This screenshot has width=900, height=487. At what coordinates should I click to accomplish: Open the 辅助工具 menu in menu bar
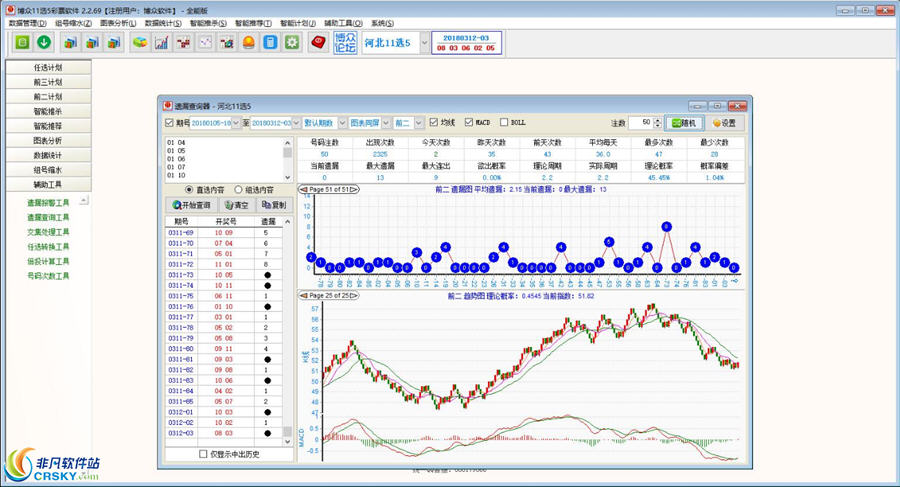tap(343, 22)
